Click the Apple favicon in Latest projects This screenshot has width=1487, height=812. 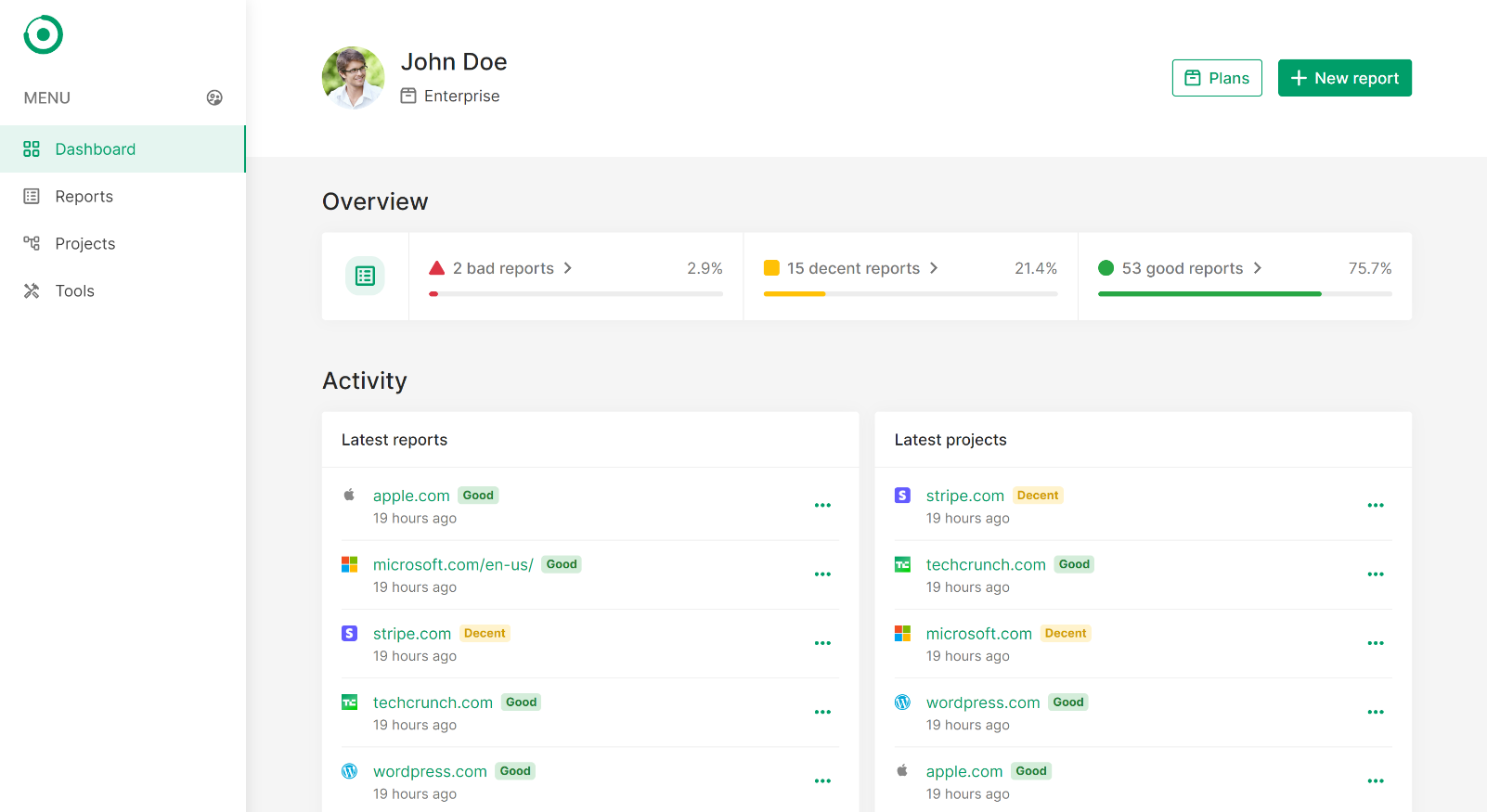902,770
